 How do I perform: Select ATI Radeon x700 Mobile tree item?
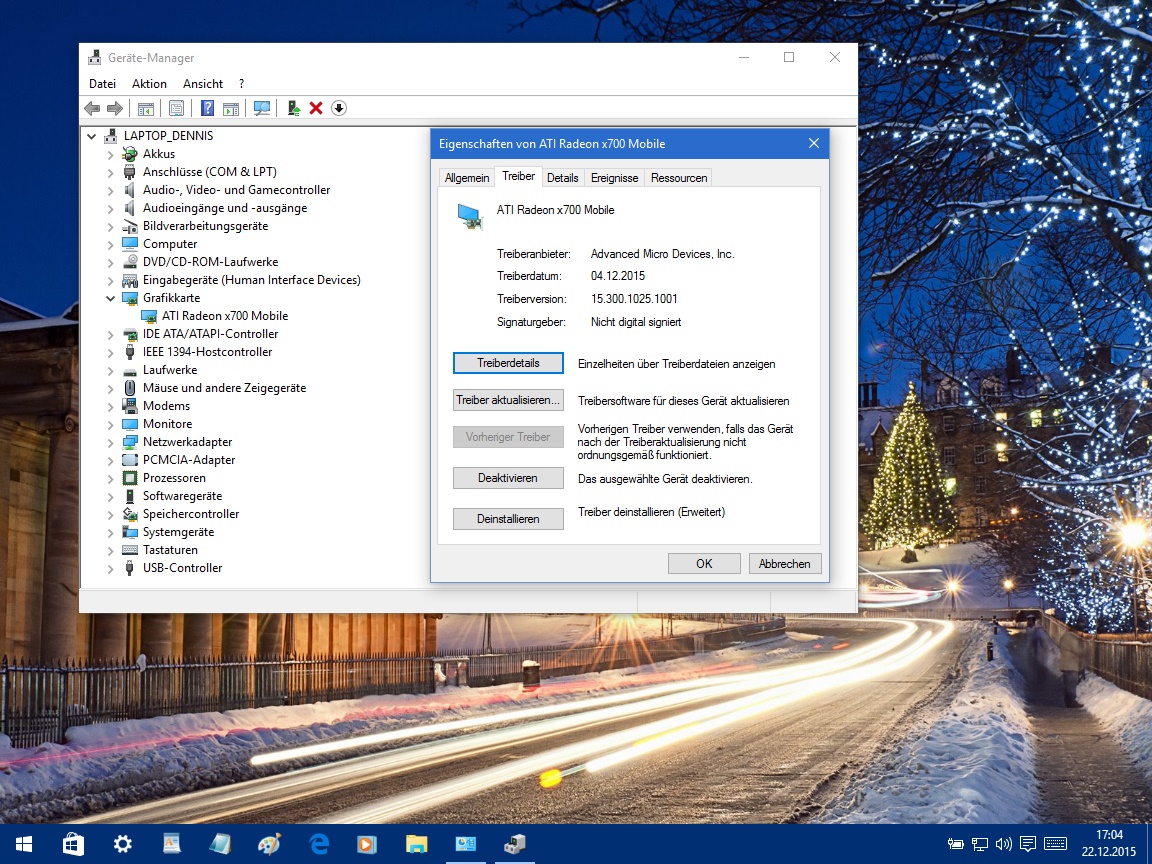coord(225,316)
